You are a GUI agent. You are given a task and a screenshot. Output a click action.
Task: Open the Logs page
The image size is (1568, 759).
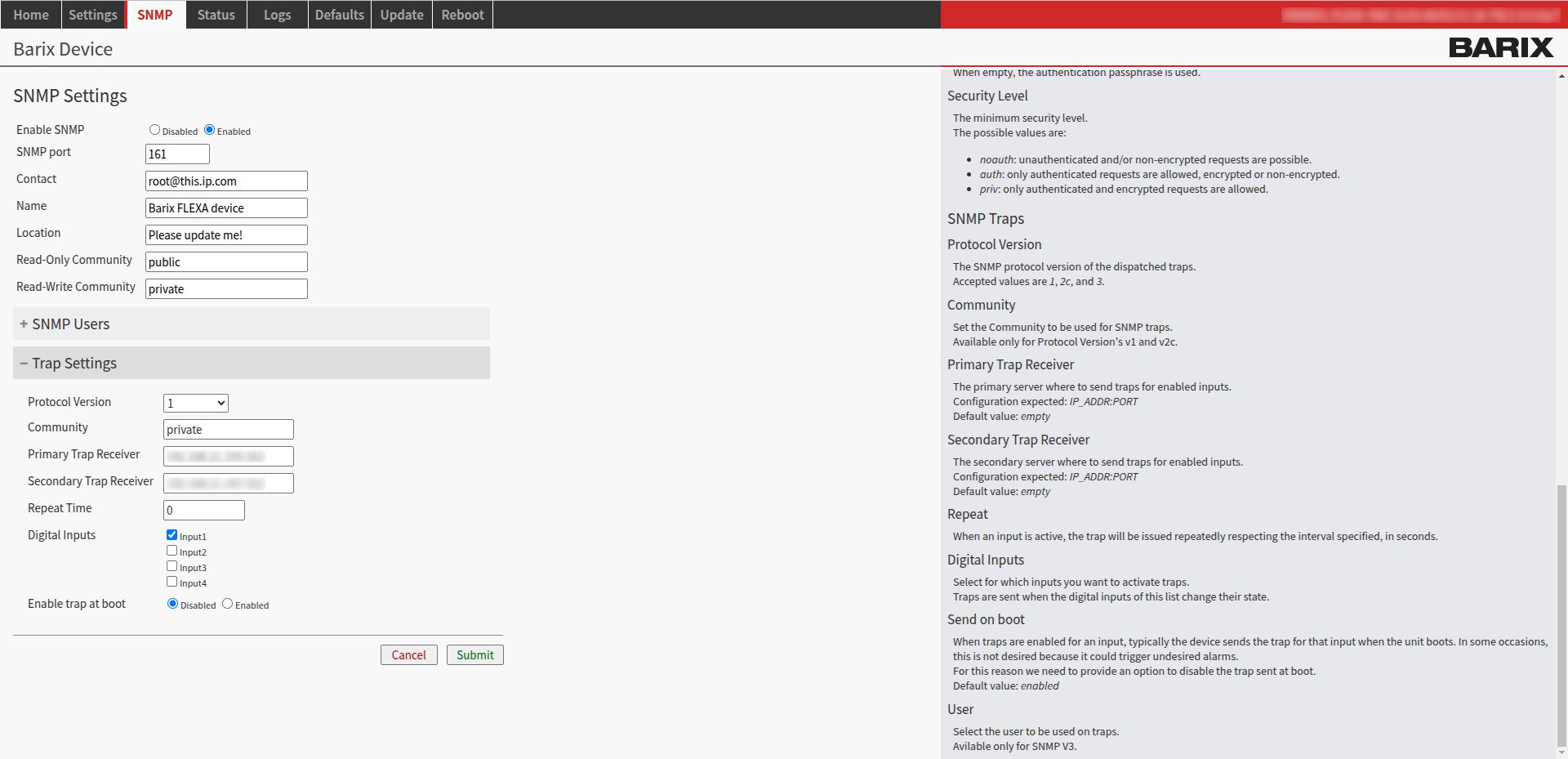(277, 14)
